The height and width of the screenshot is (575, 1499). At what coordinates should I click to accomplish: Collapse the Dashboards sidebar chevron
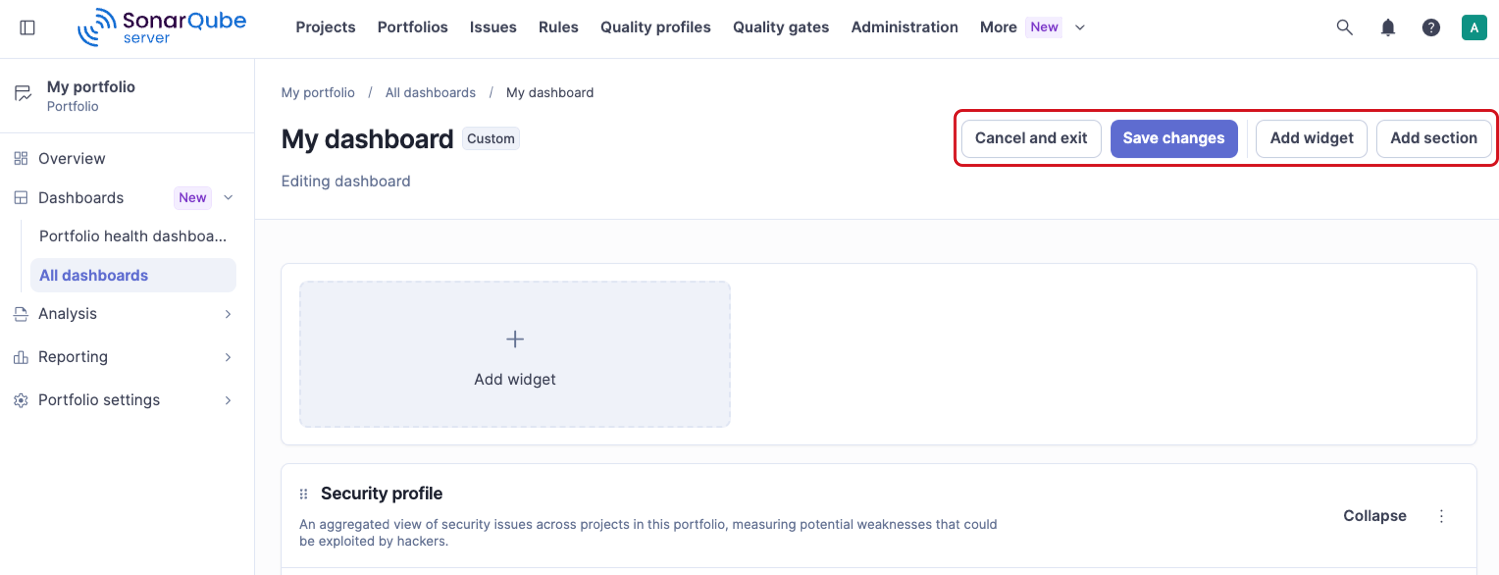(x=228, y=198)
